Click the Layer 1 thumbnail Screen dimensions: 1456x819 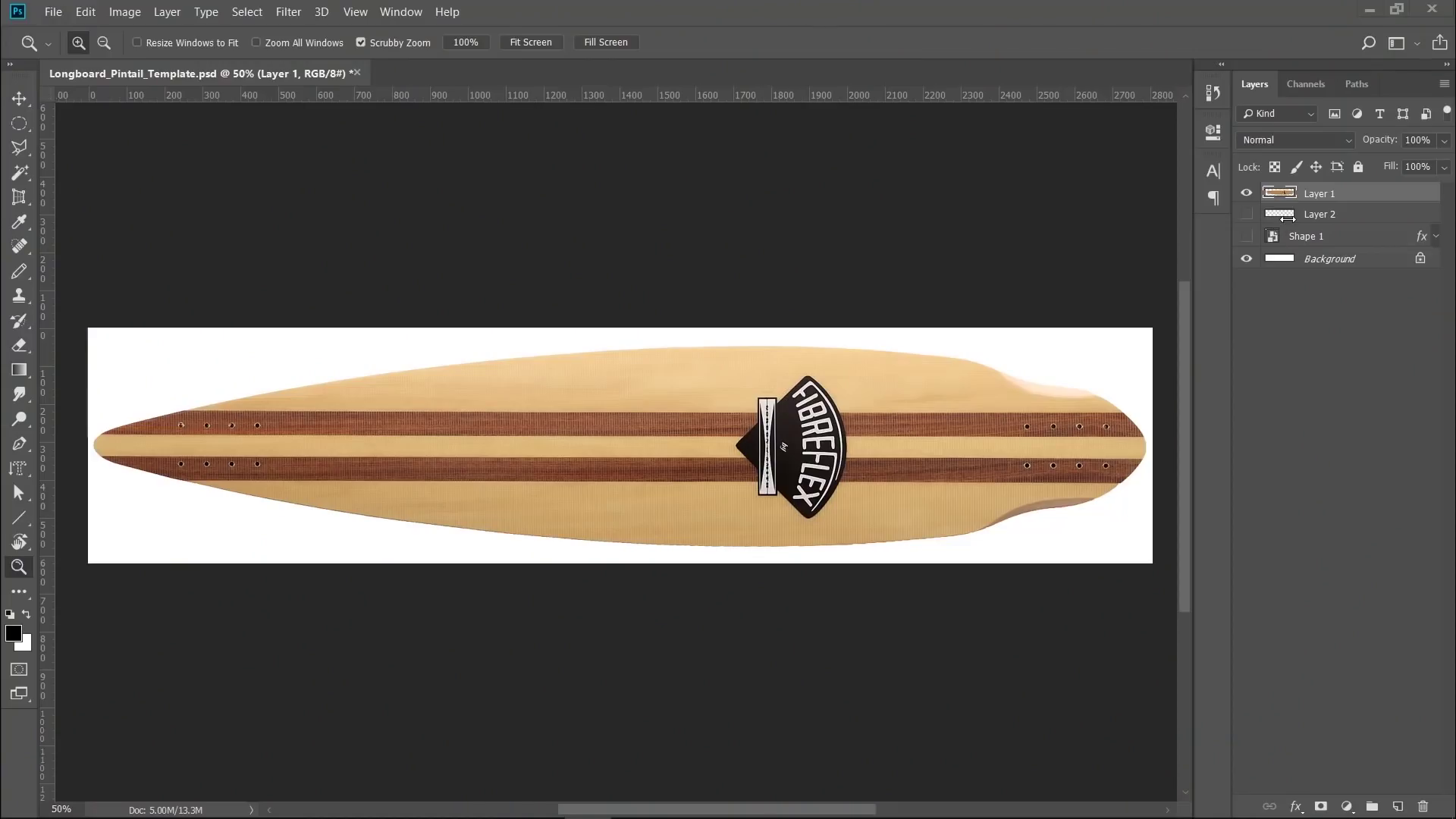point(1279,193)
